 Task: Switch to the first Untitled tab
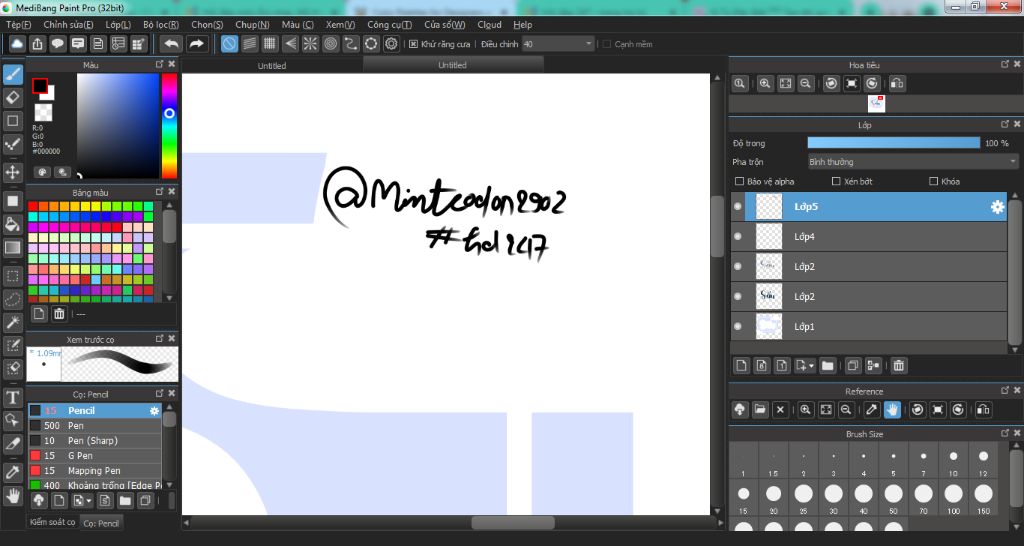coord(272,65)
